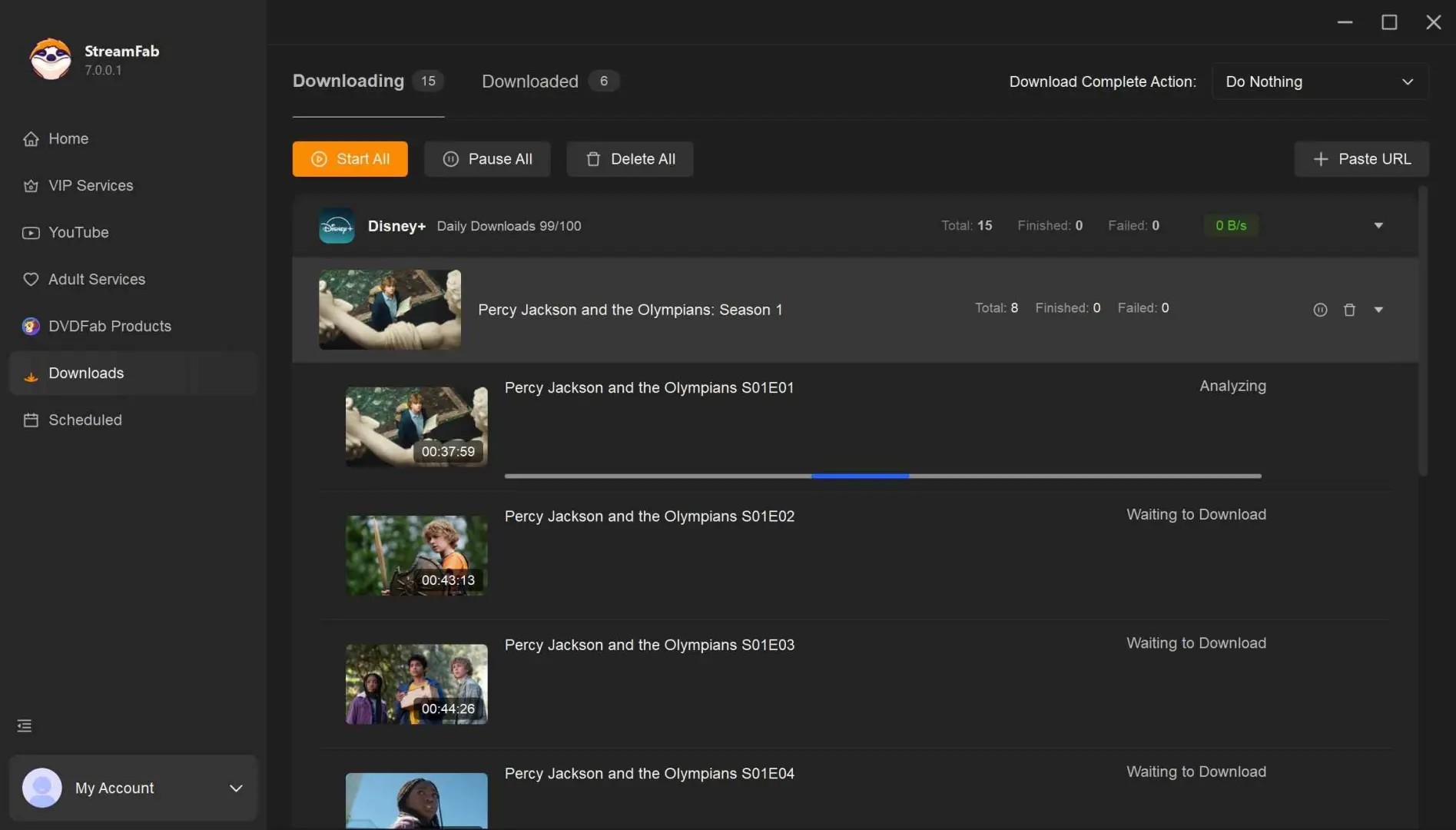Viewport: 1456px width, 830px height.
Task: Open the Home section in the sidebar
Action: click(x=68, y=138)
